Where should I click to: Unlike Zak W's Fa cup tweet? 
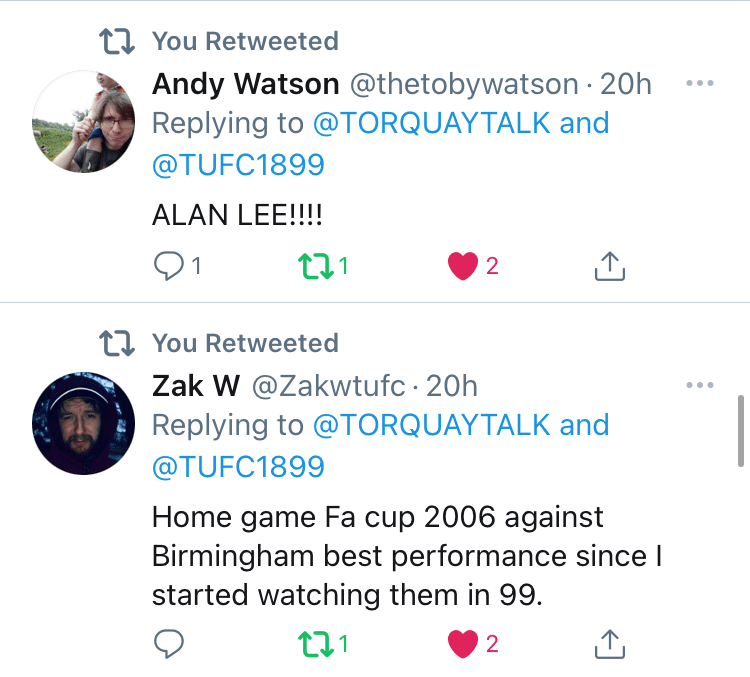pos(462,645)
